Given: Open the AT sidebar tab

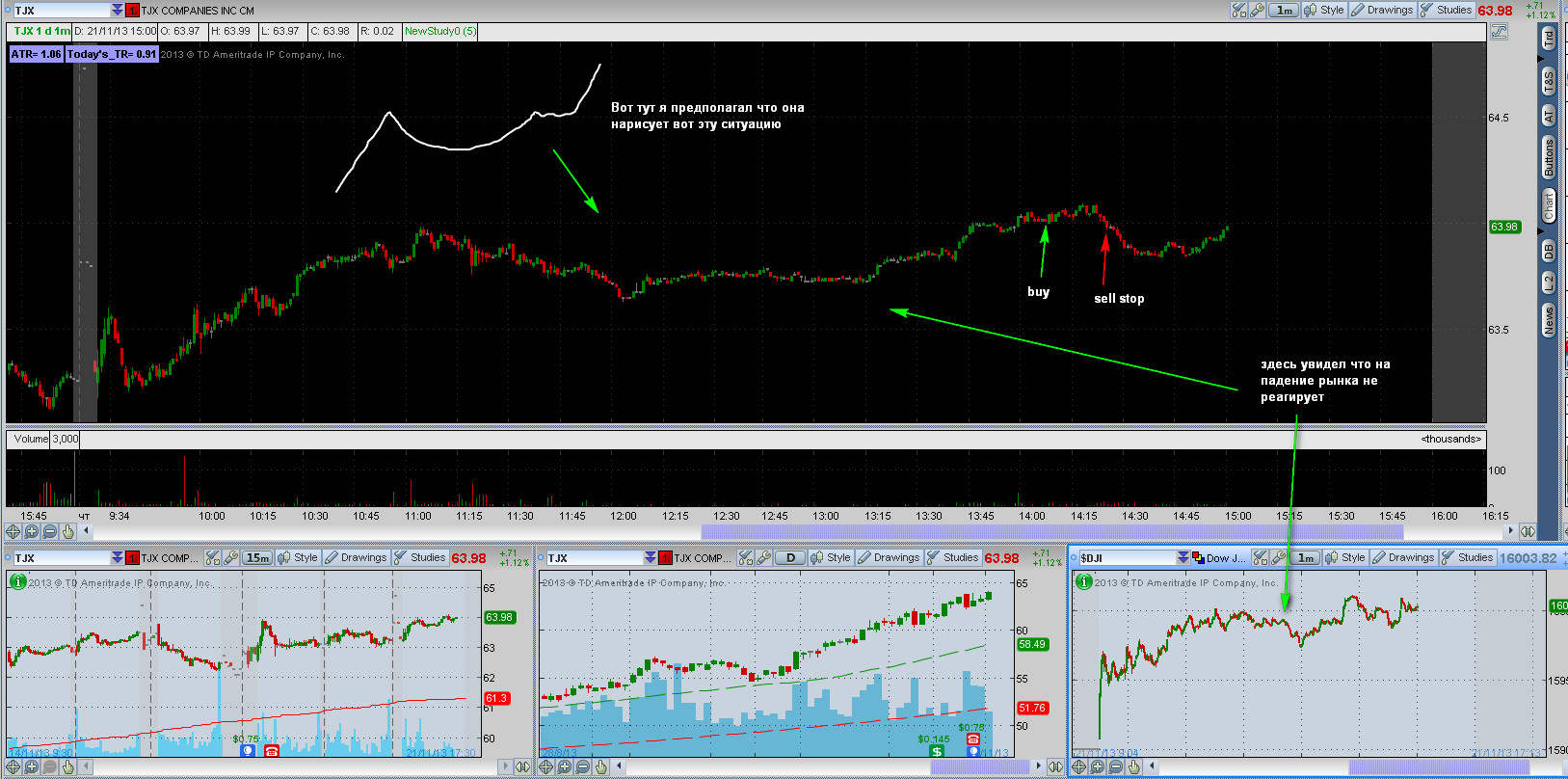Looking at the screenshot, I should tap(1549, 116).
